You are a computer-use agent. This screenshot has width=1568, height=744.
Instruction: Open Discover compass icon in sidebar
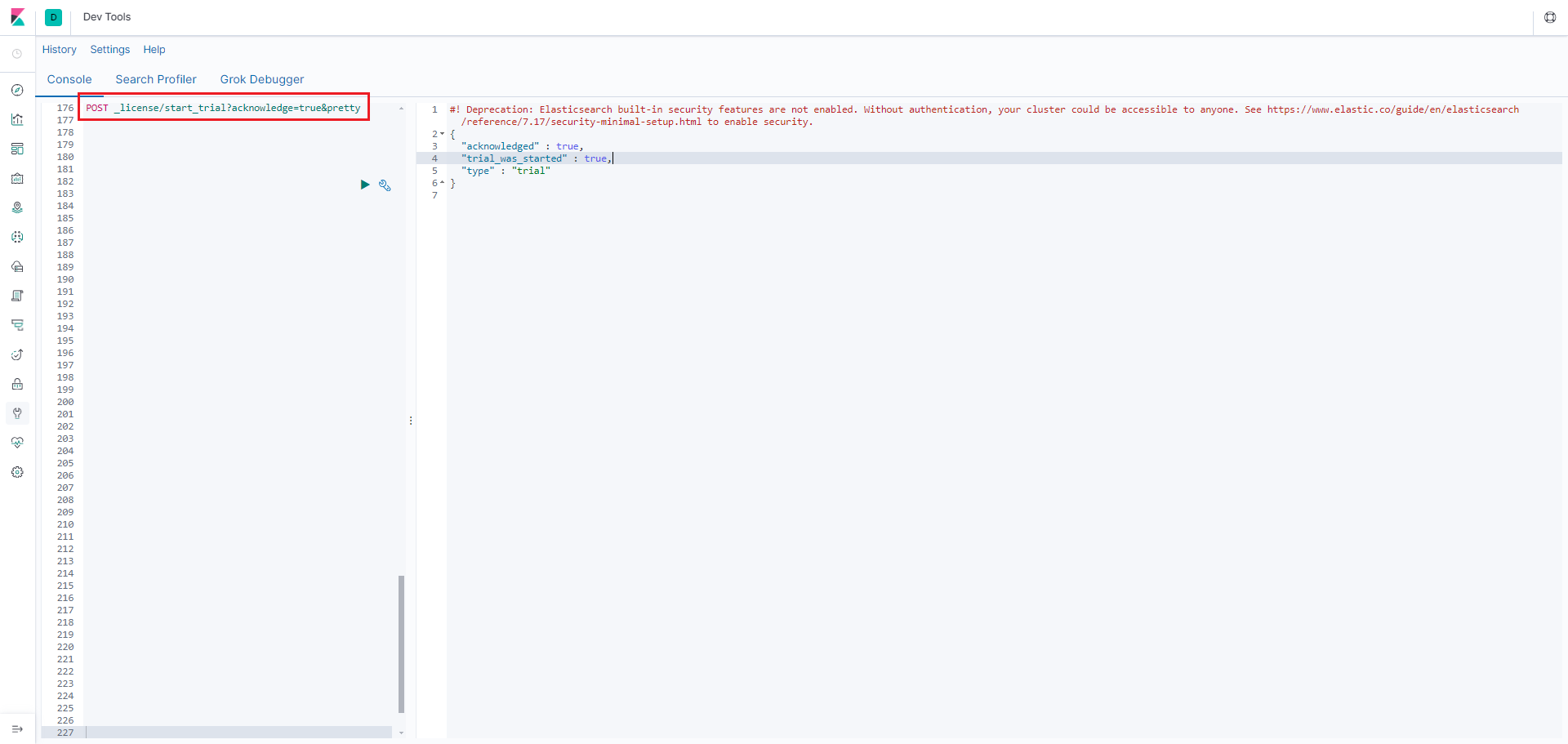click(x=17, y=90)
